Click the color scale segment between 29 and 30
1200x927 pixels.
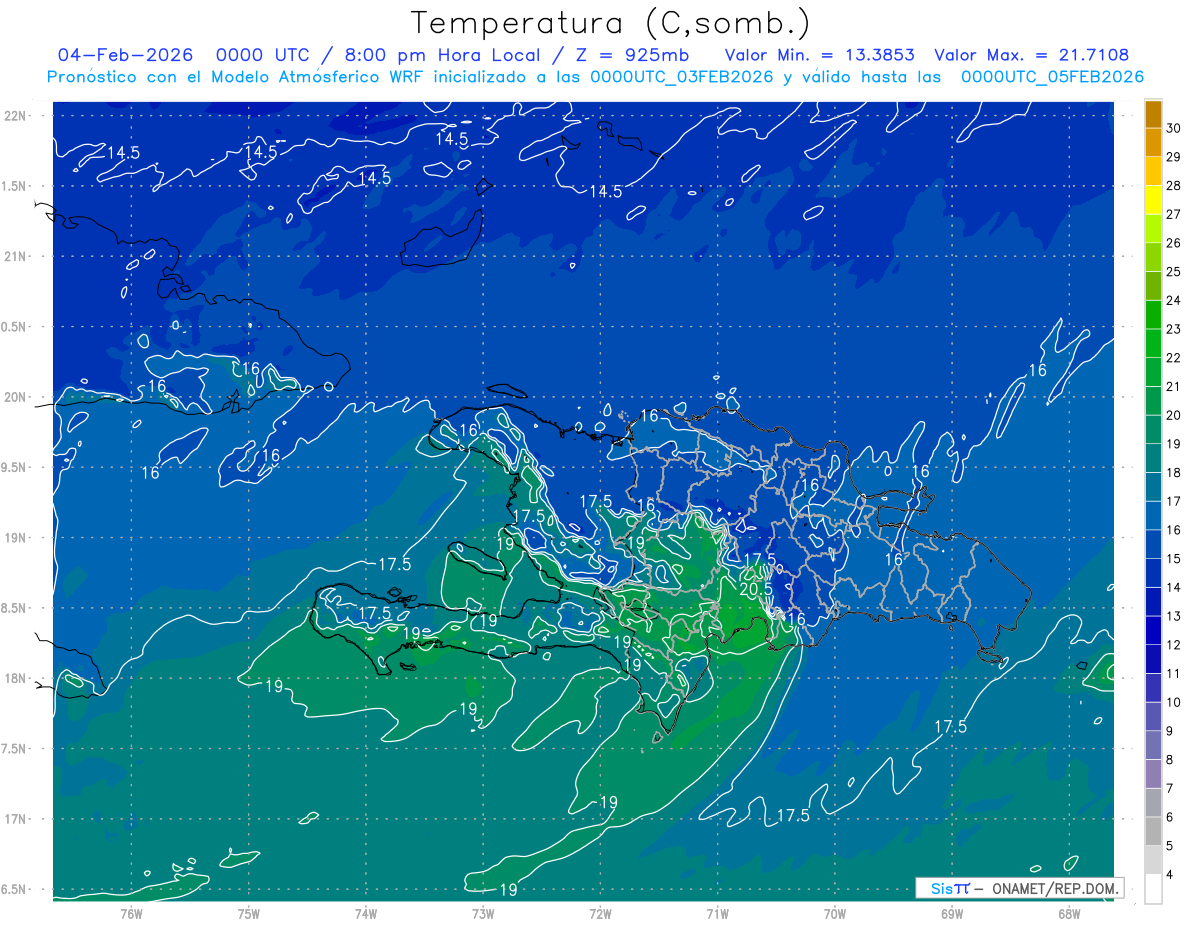click(x=1153, y=143)
